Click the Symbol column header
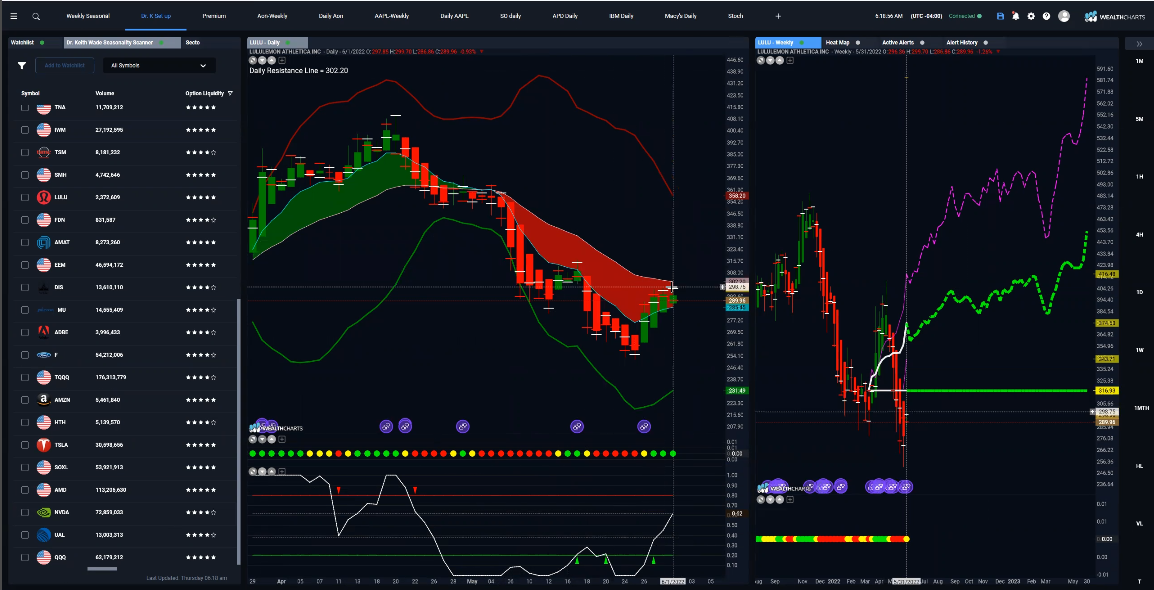The height and width of the screenshot is (590, 1154). click(x=30, y=93)
